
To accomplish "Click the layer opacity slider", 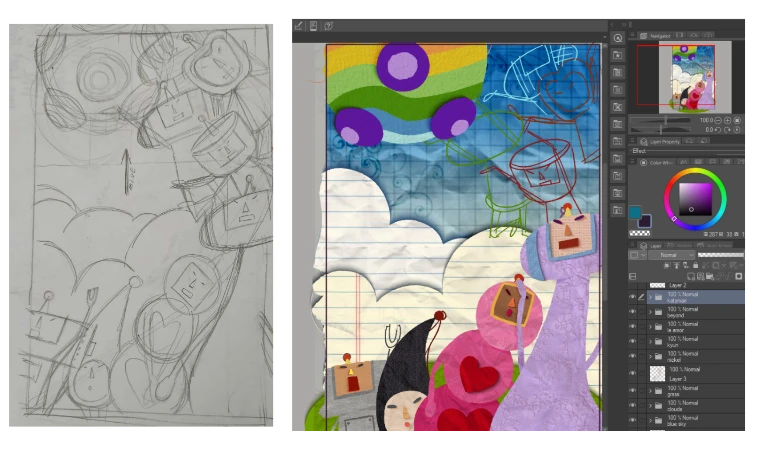I will (x=721, y=255).
